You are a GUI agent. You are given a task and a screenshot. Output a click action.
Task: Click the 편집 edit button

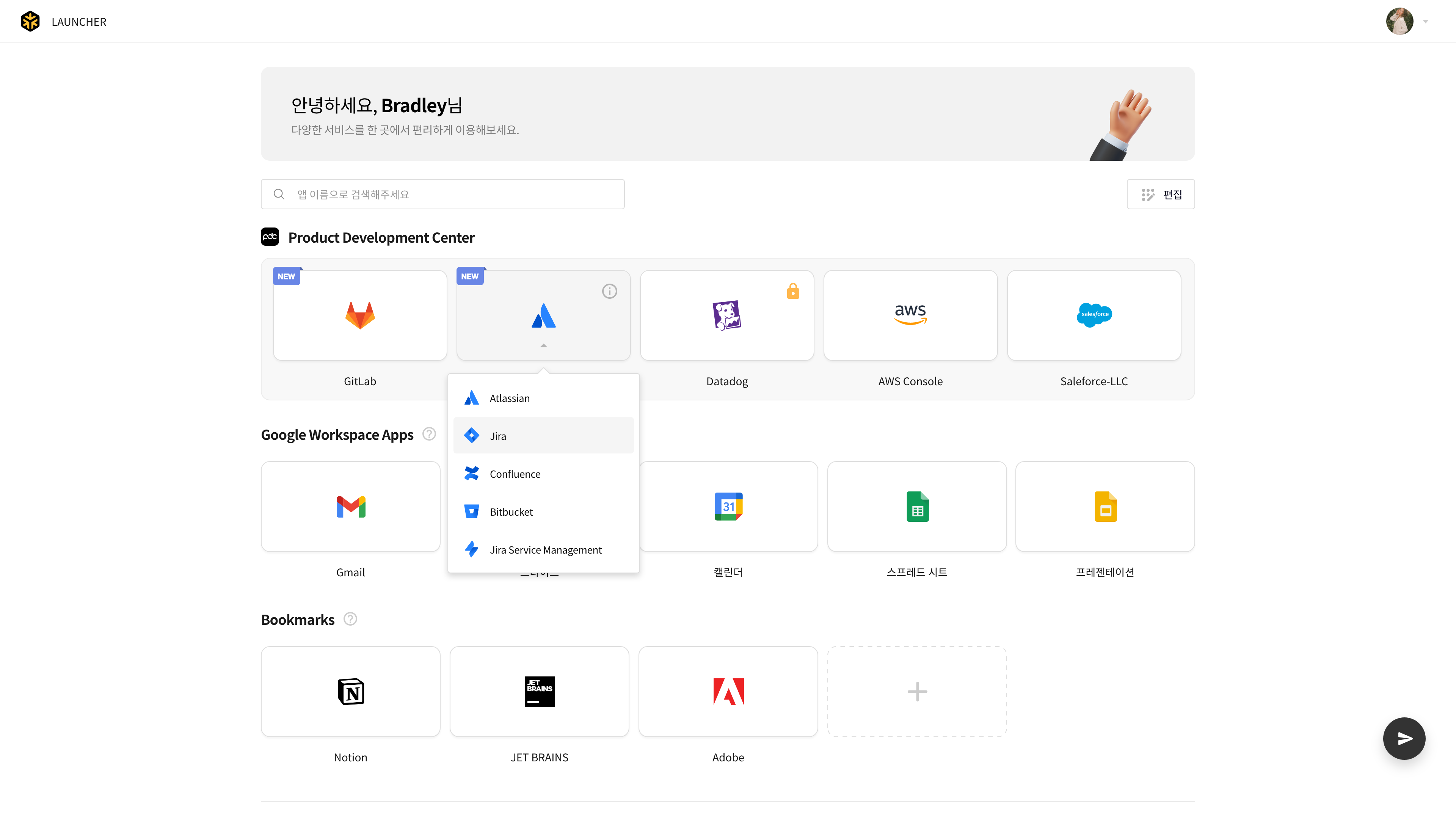[x=1160, y=195]
